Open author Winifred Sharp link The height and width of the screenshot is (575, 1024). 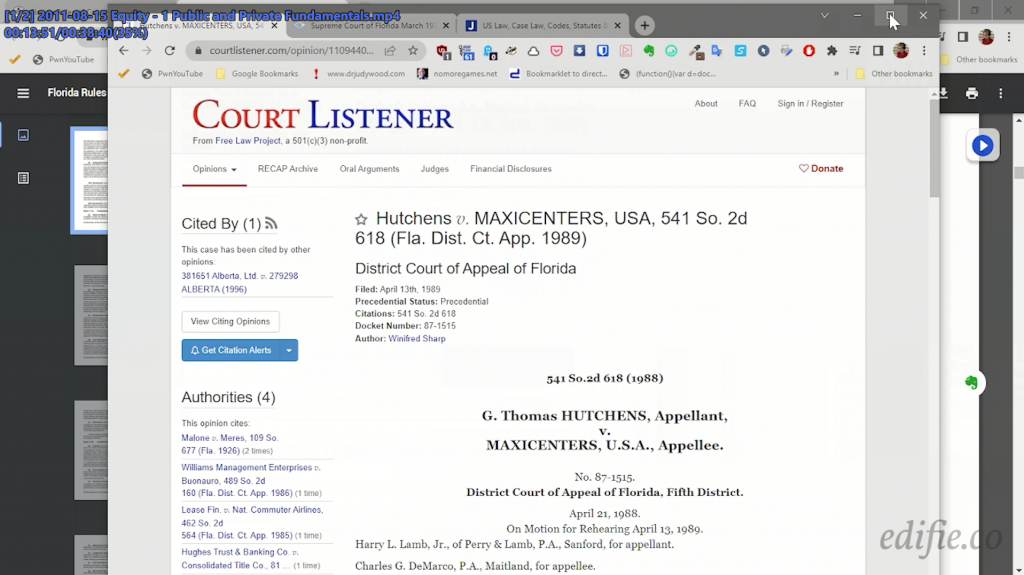coord(417,338)
